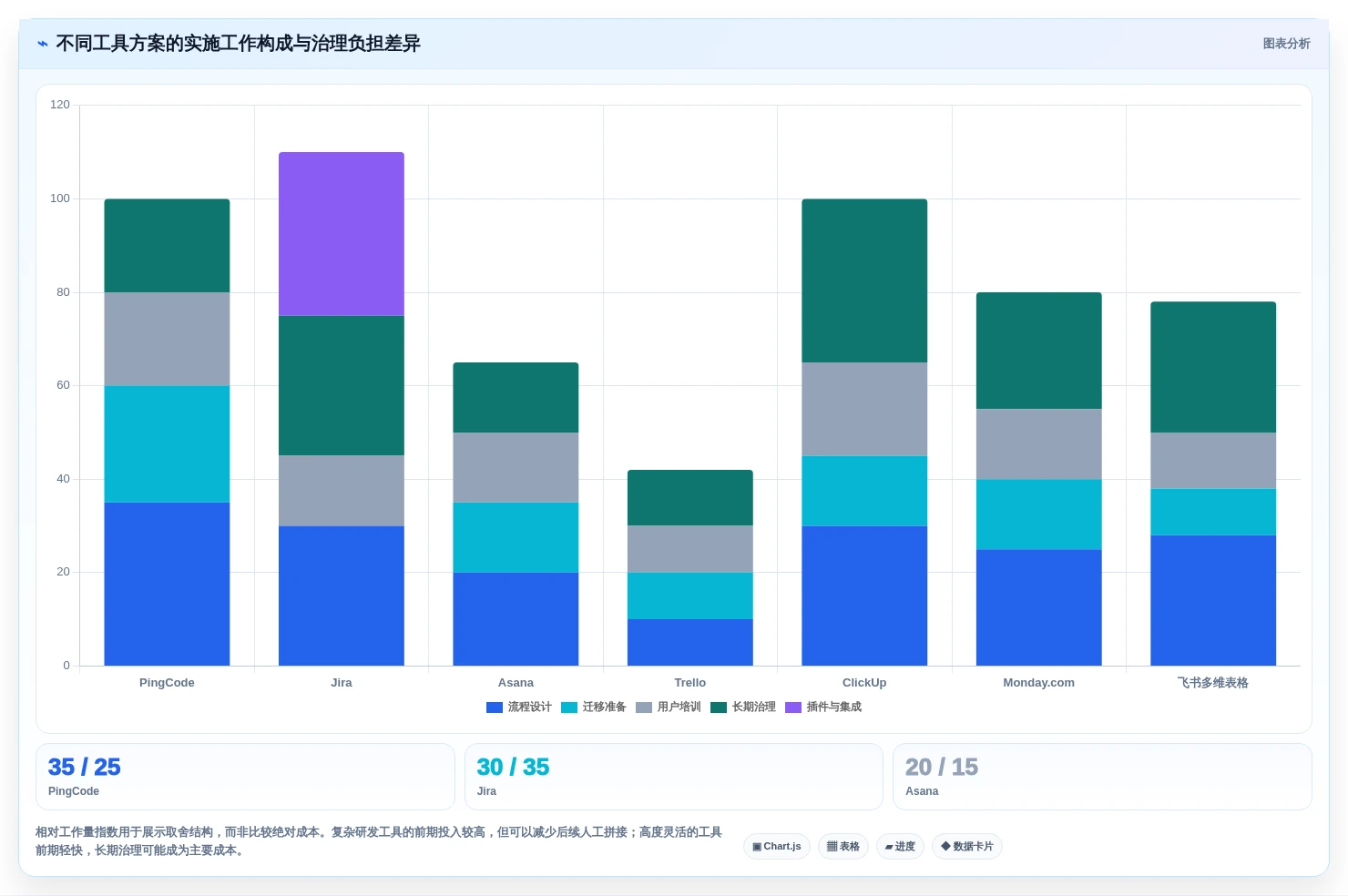The image size is (1348, 896).
Task: Click the 长期治理 legend swatch
Action: pyautogui.click(x=719, y=708)
